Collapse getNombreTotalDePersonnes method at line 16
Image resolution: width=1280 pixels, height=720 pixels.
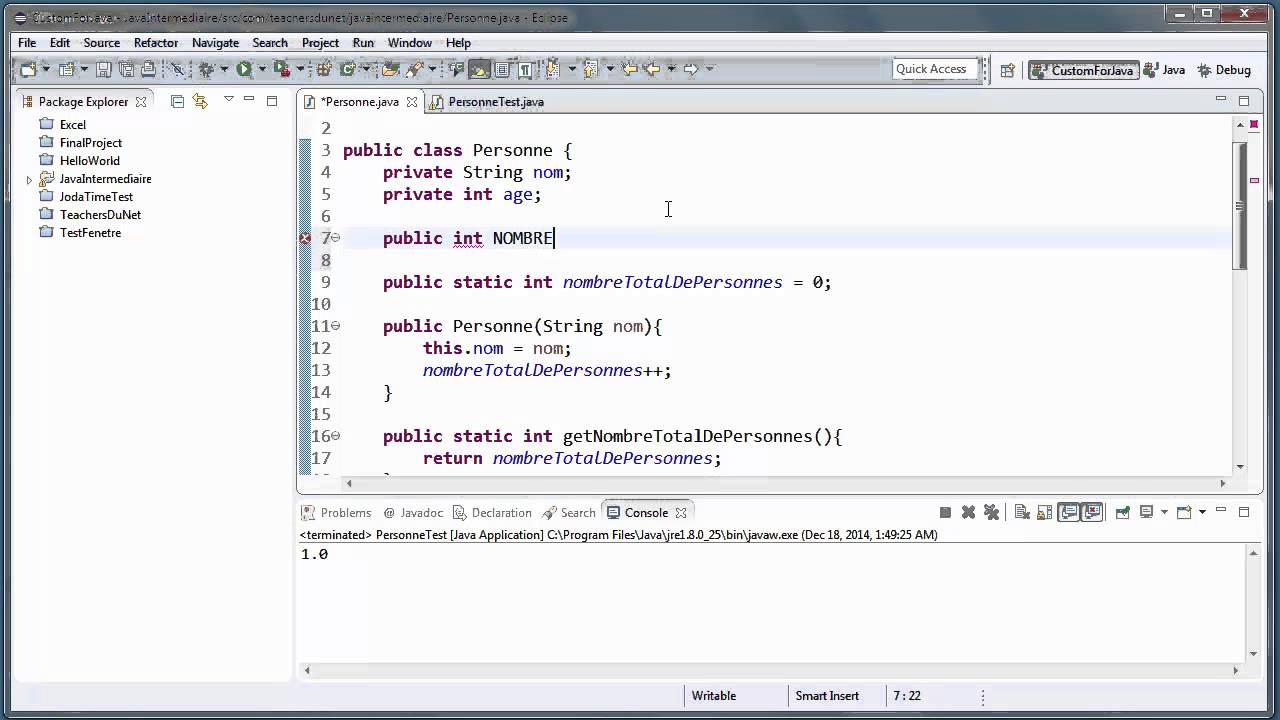(336, 435)
